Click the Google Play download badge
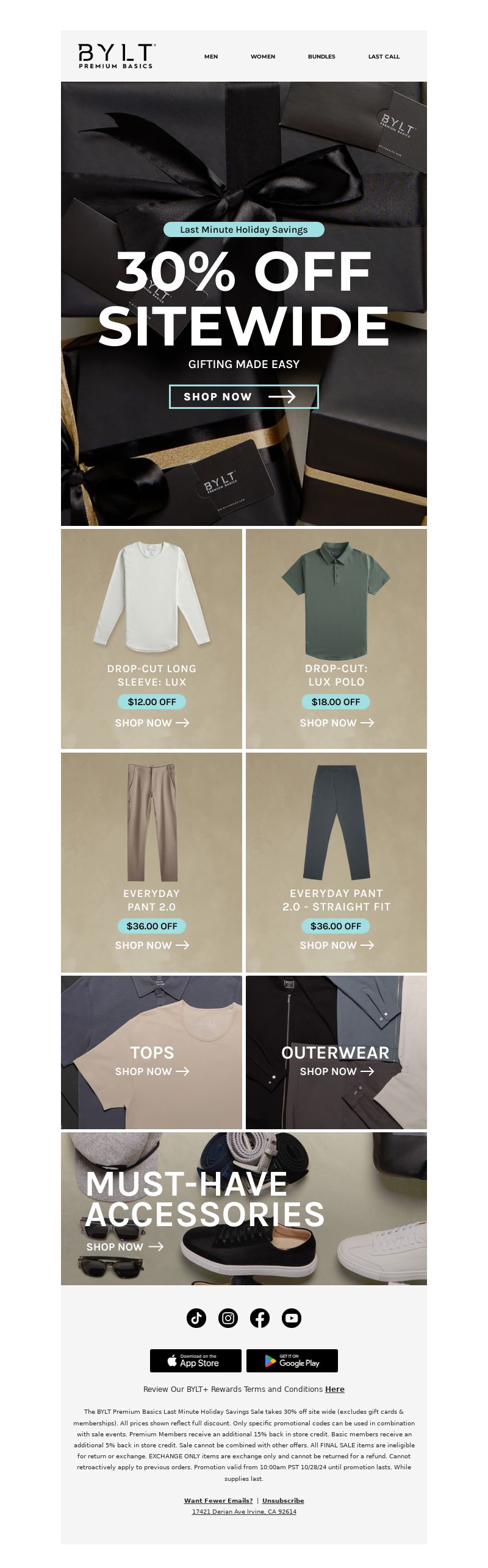This screenshot has width=488, height=1568. (292, 1360)
